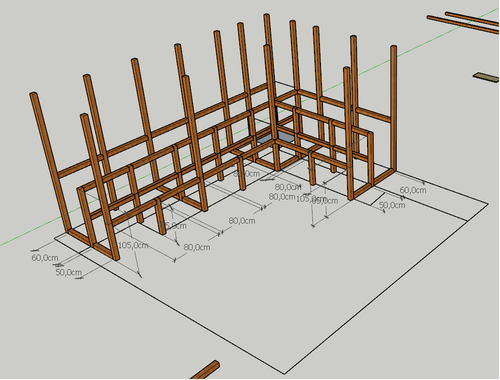Select the right-side 60,0cm dimension label

413,190
